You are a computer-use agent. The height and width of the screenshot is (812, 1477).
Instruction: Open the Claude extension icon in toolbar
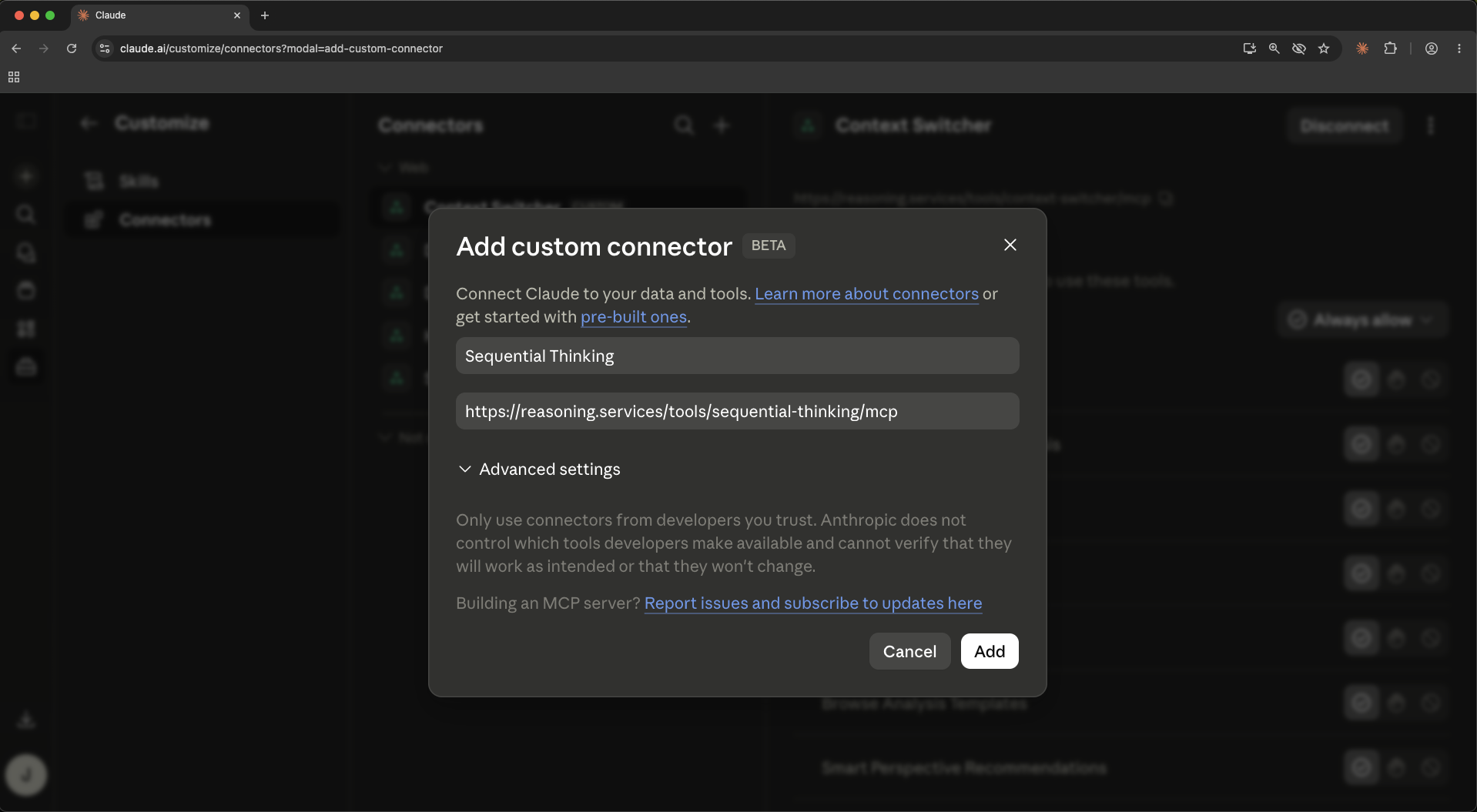(1362, 48)
